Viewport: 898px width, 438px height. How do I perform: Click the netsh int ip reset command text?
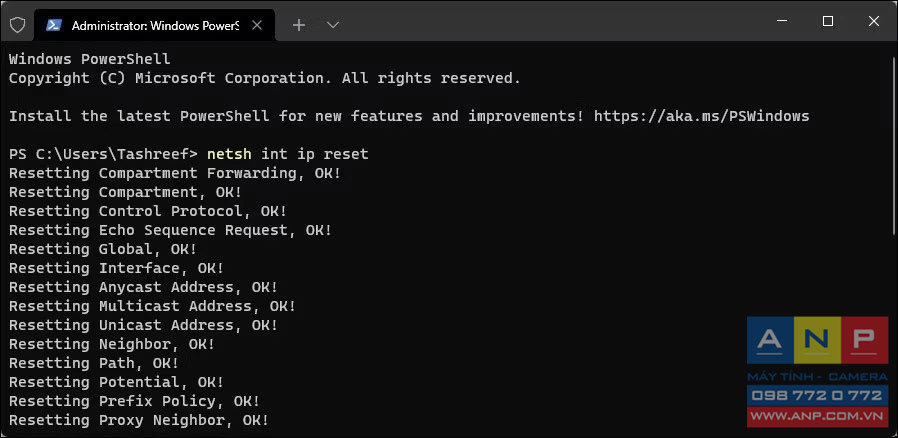click(x=287, y=154)
